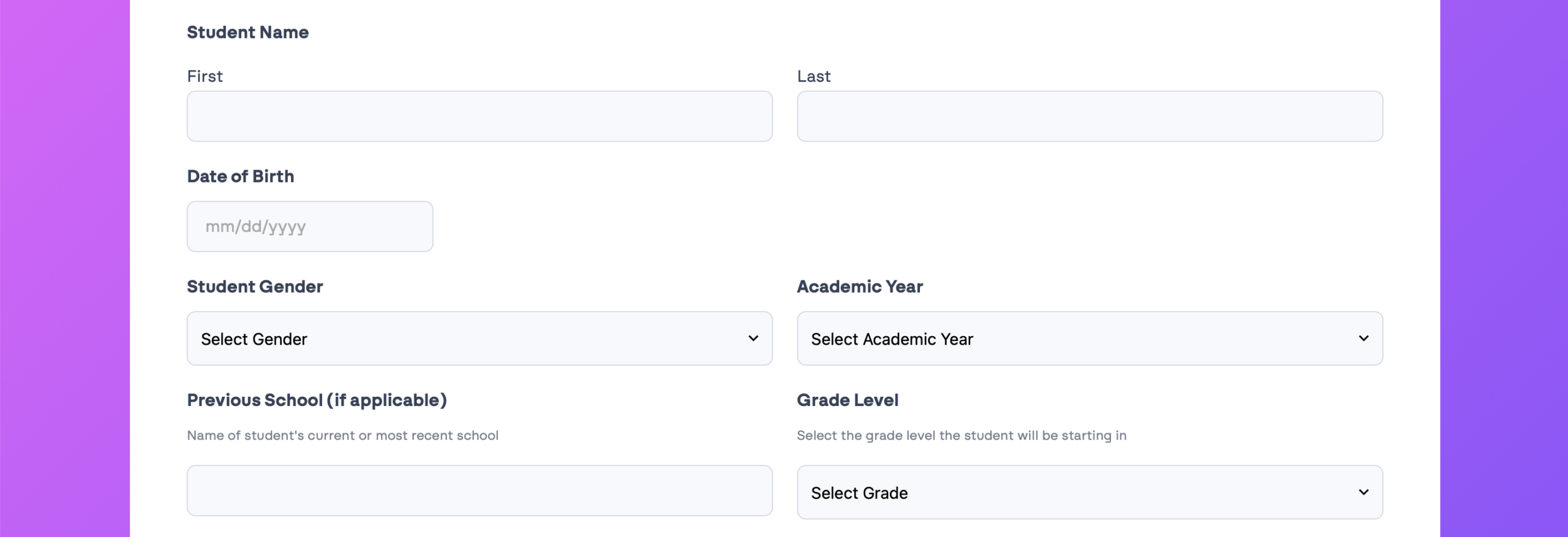The width and height of the screenshot is (1568, 537).
Task: Click the Student Gender label
Action: point(255,287)
